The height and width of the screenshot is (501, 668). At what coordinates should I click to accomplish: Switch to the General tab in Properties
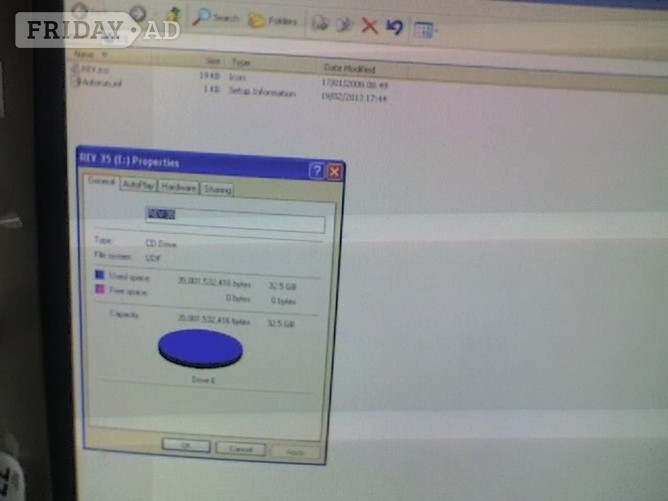[x=101, y=181]
